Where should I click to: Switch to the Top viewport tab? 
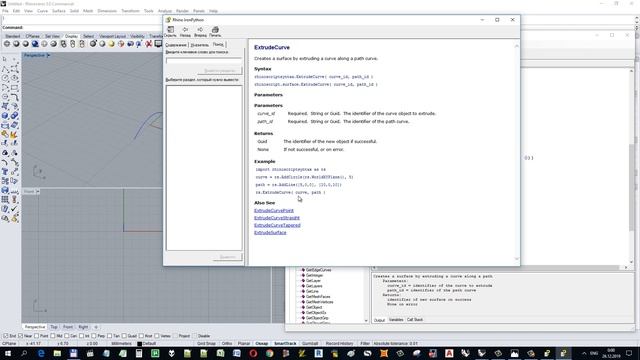tap(54, 327)
